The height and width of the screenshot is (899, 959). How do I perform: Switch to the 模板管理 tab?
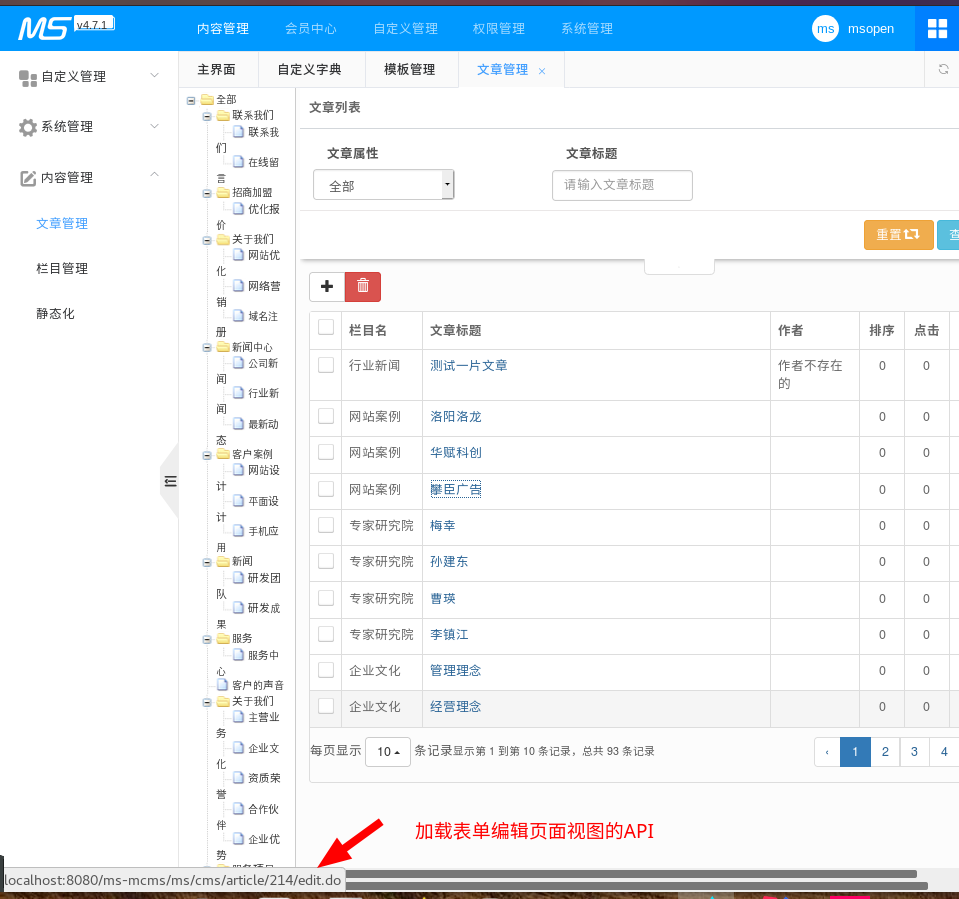410,70
